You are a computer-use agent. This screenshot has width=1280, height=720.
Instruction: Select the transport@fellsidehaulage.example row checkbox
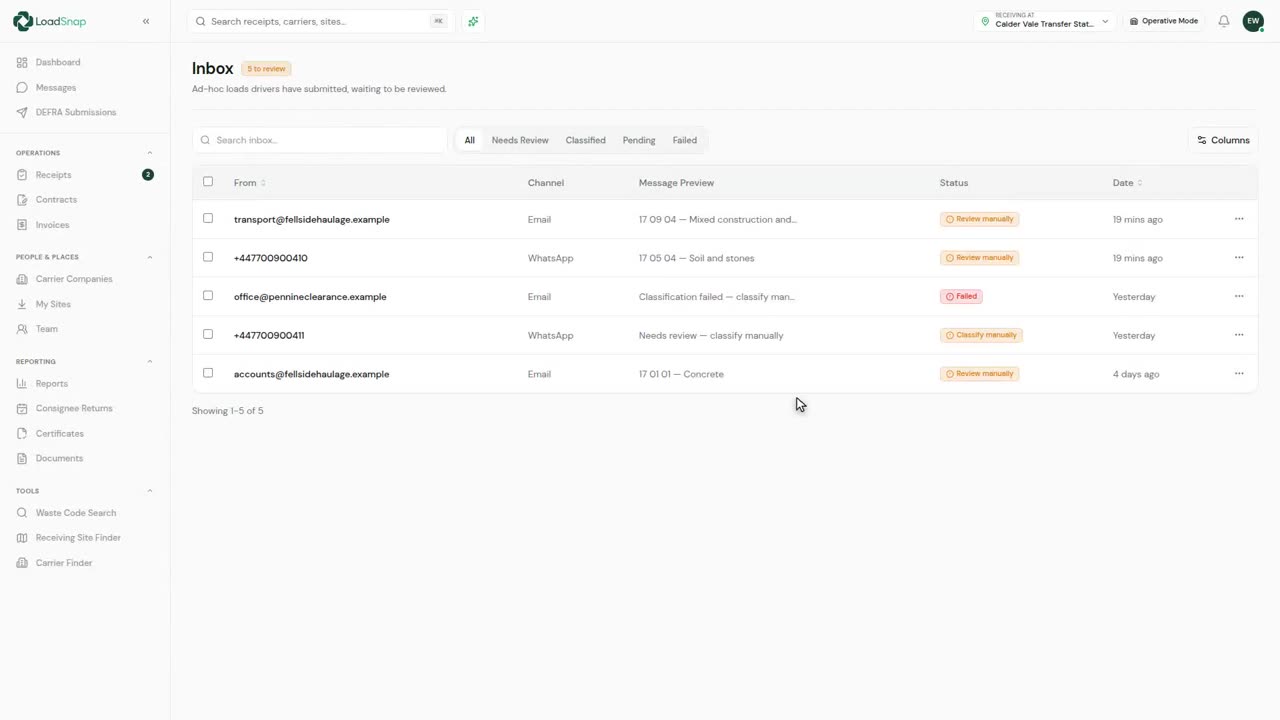[208, 218]
